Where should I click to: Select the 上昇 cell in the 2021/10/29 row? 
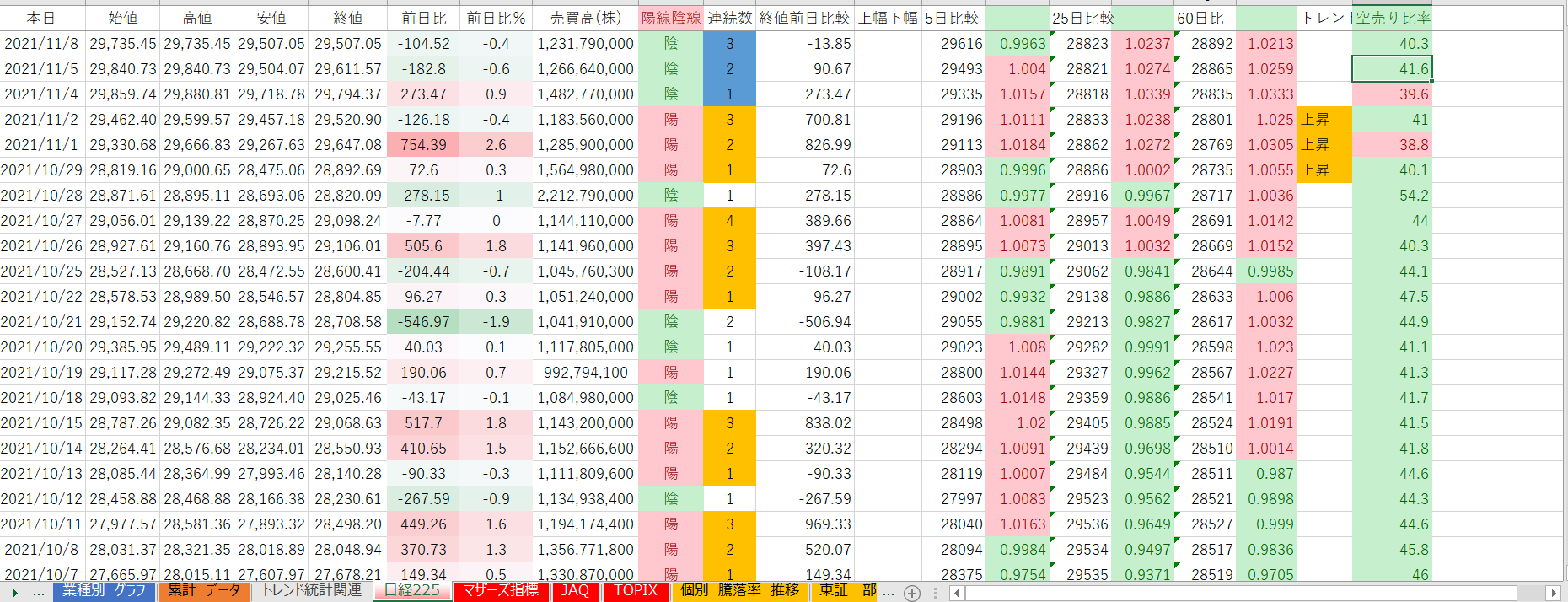pos(1324,169)
